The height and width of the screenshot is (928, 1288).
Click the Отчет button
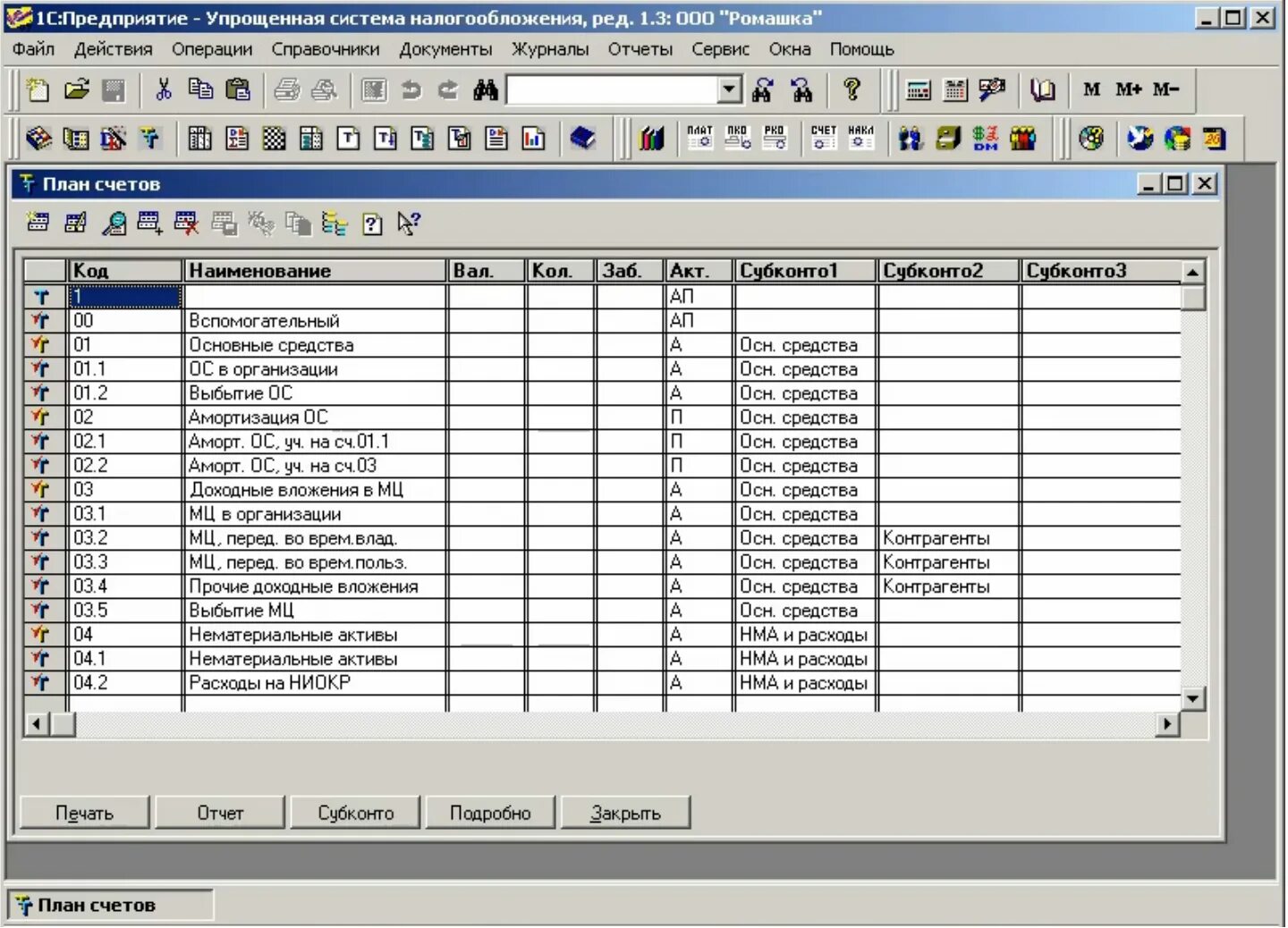(x=220, y=813)
